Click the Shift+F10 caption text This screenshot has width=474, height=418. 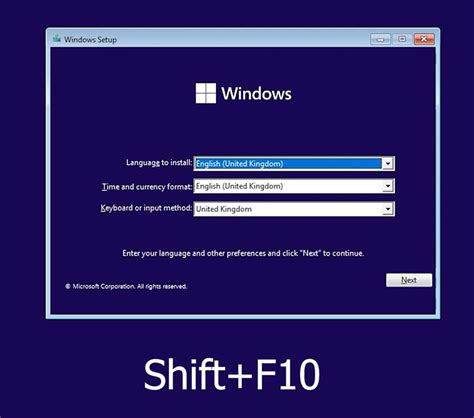tap(232, 374)
